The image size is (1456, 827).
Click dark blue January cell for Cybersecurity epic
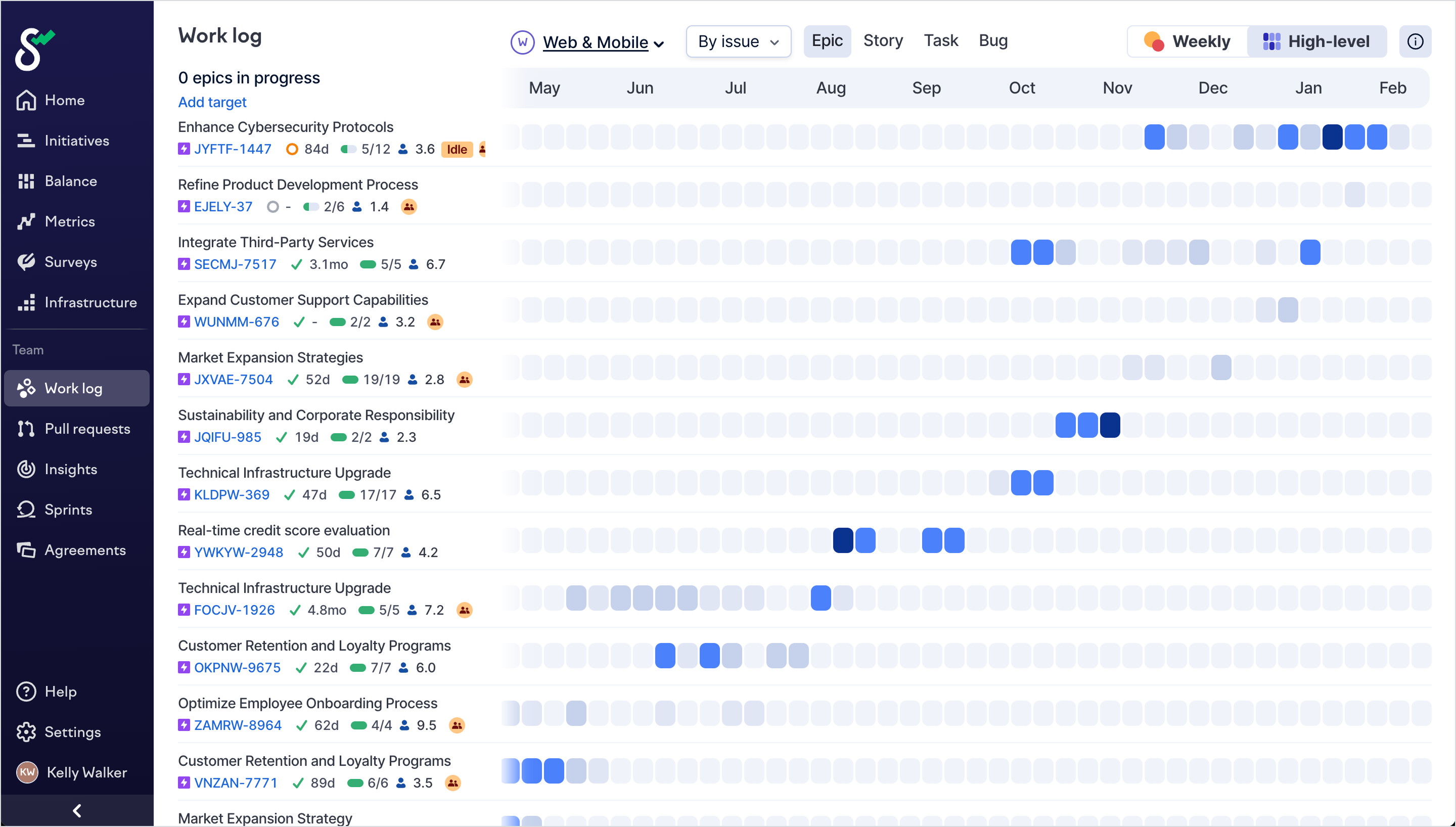pyautogui.click(x=1332, y=137)
